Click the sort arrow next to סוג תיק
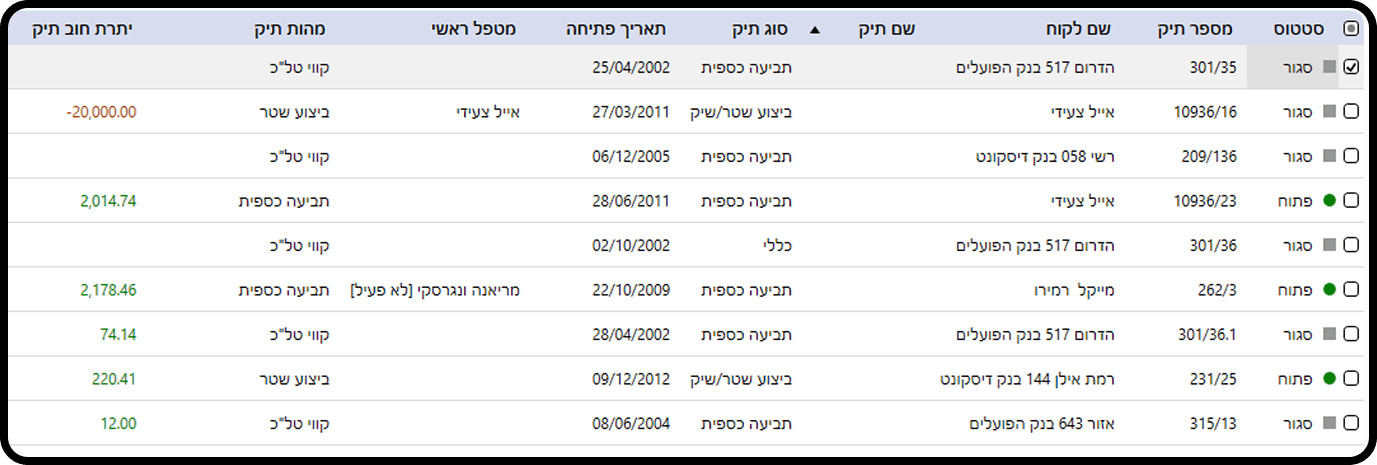Screen dimensions: 1377x465 (814, 30)
